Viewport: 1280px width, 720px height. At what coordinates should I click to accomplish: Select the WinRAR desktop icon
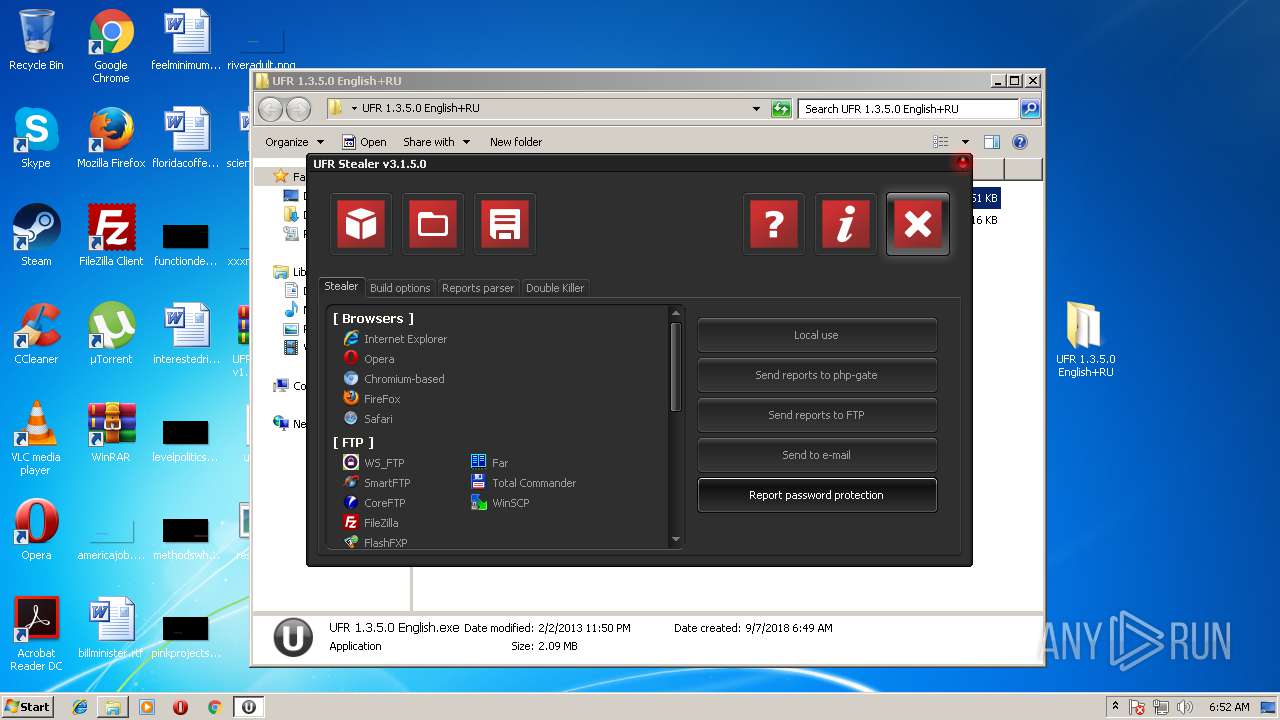click(111, 433)
